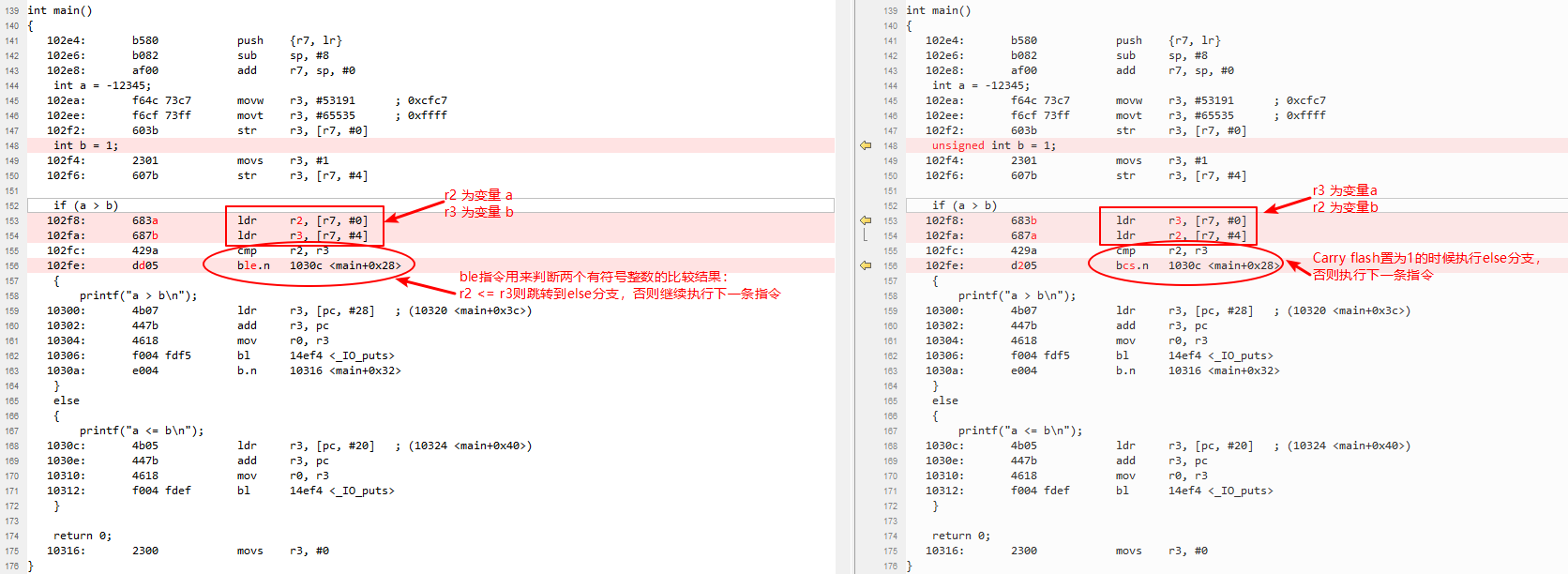This screenshot has width=1568, height=574.
Task: Click line number 139 in the left pane
Action: 11,10
